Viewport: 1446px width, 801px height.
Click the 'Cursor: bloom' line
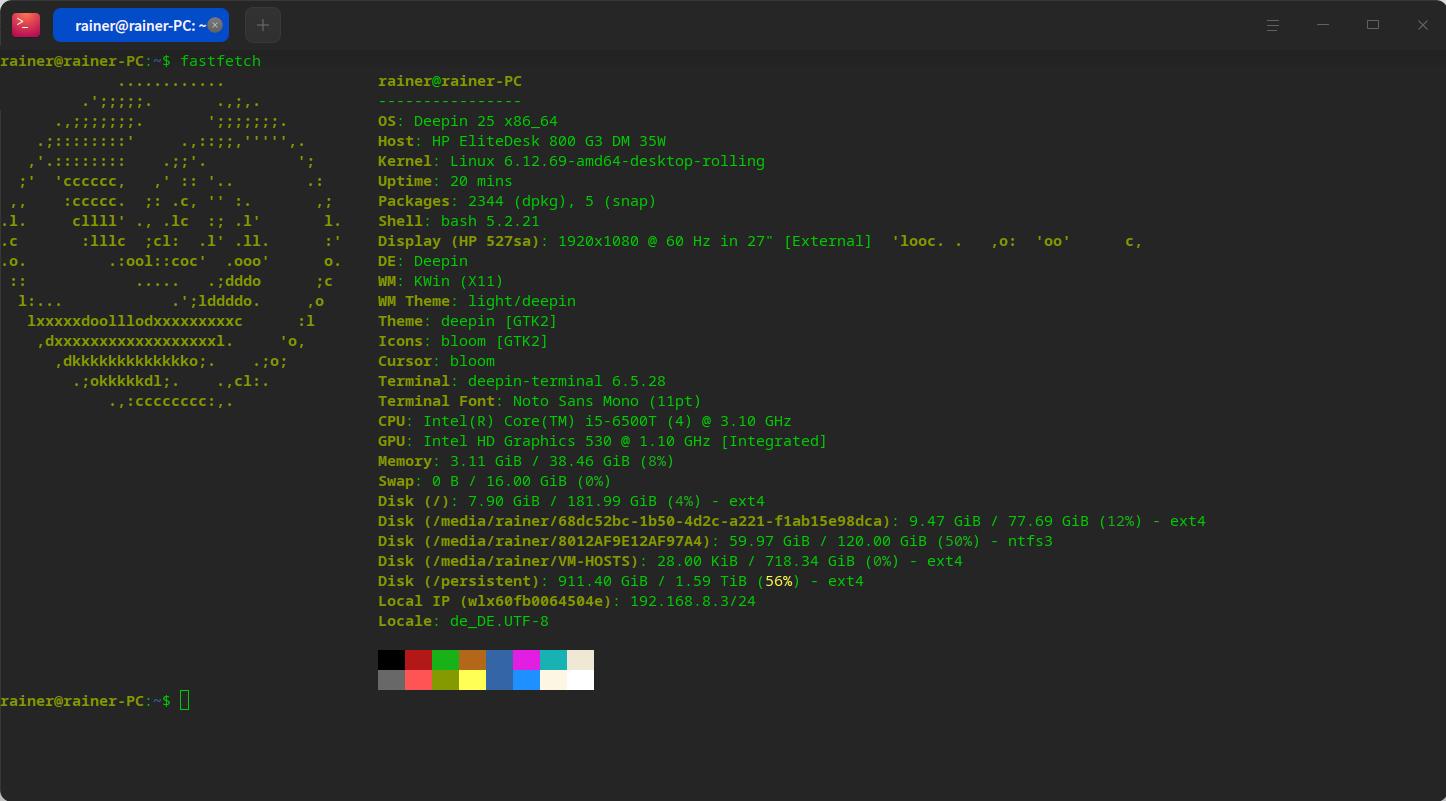(x=436, y=361)
